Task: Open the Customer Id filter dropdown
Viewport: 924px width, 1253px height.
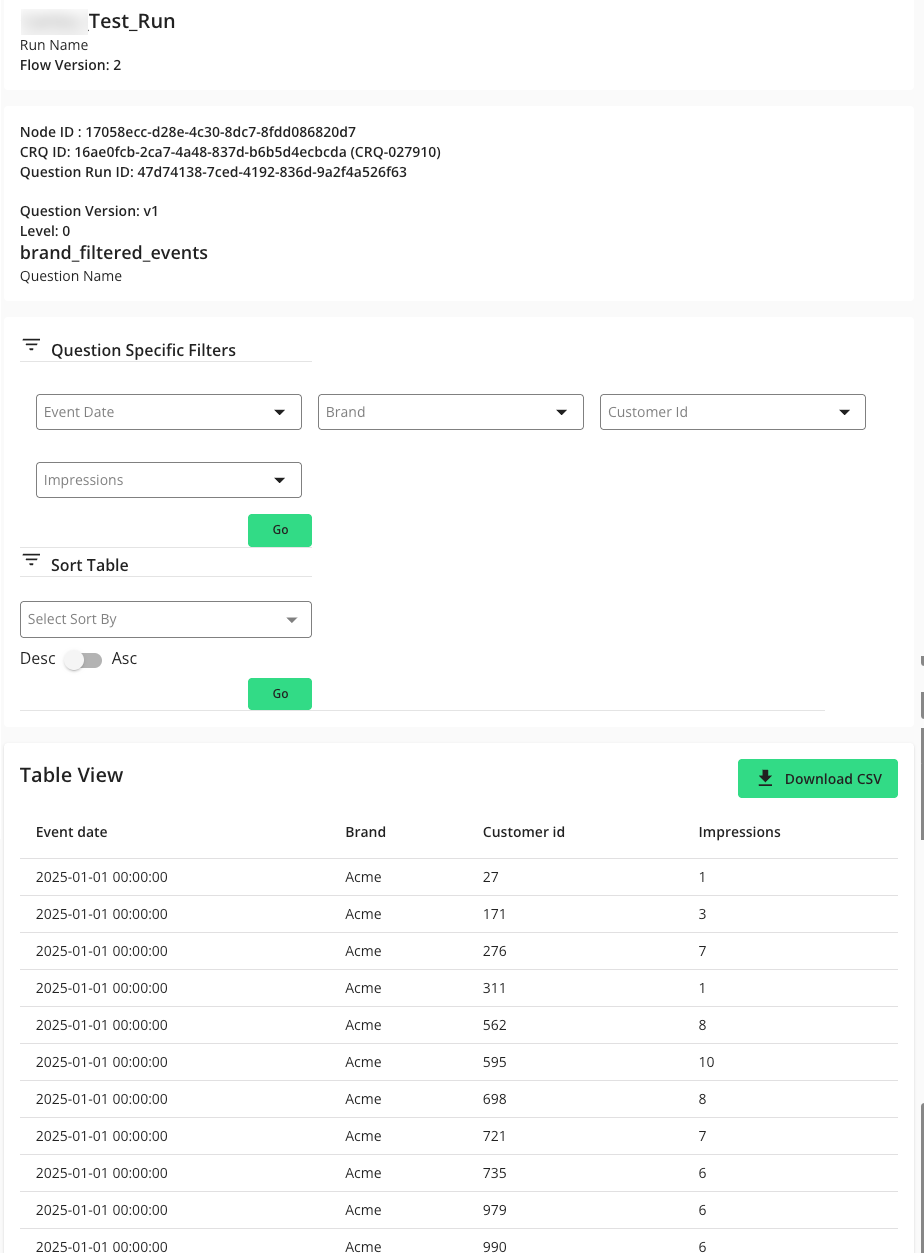Action: pos(732,412)
